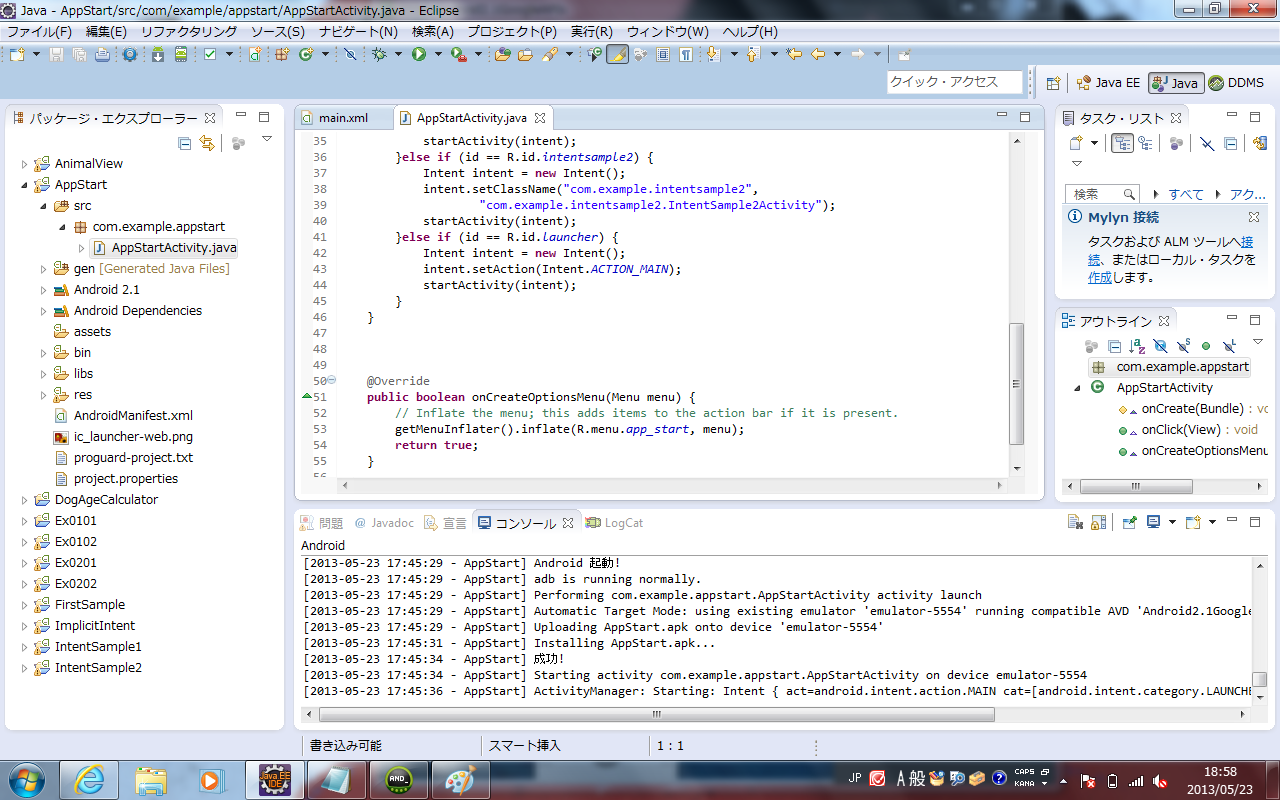Switch to LogCat tab
The width and height of the screenshot is (1282, 802).
click(x=615, y=523)
